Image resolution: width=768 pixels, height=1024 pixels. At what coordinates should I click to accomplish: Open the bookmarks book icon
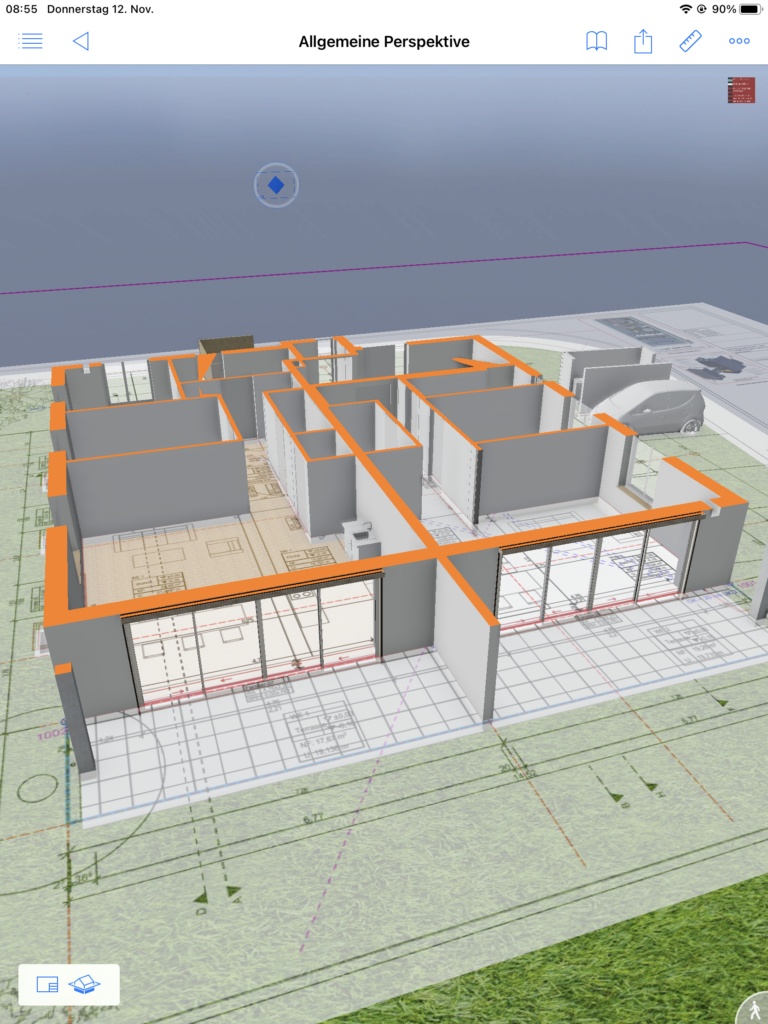(596, 41)
